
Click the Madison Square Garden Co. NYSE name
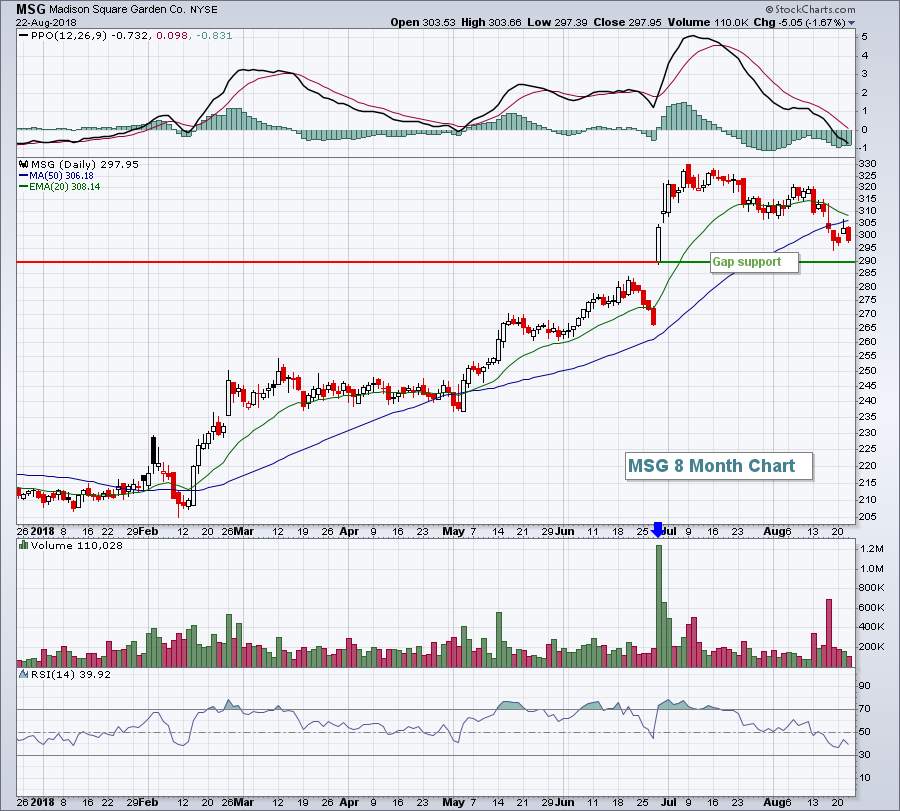tap(133, 10)
